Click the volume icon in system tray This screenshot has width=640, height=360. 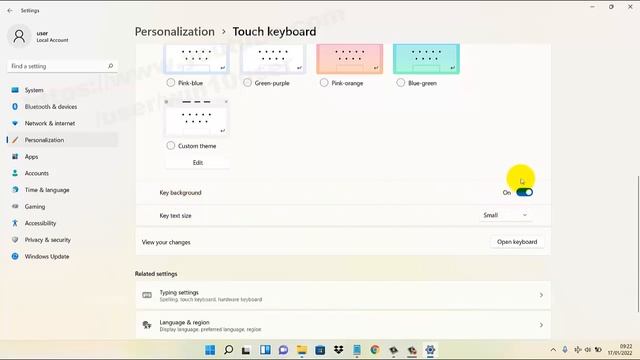(588, 350)
